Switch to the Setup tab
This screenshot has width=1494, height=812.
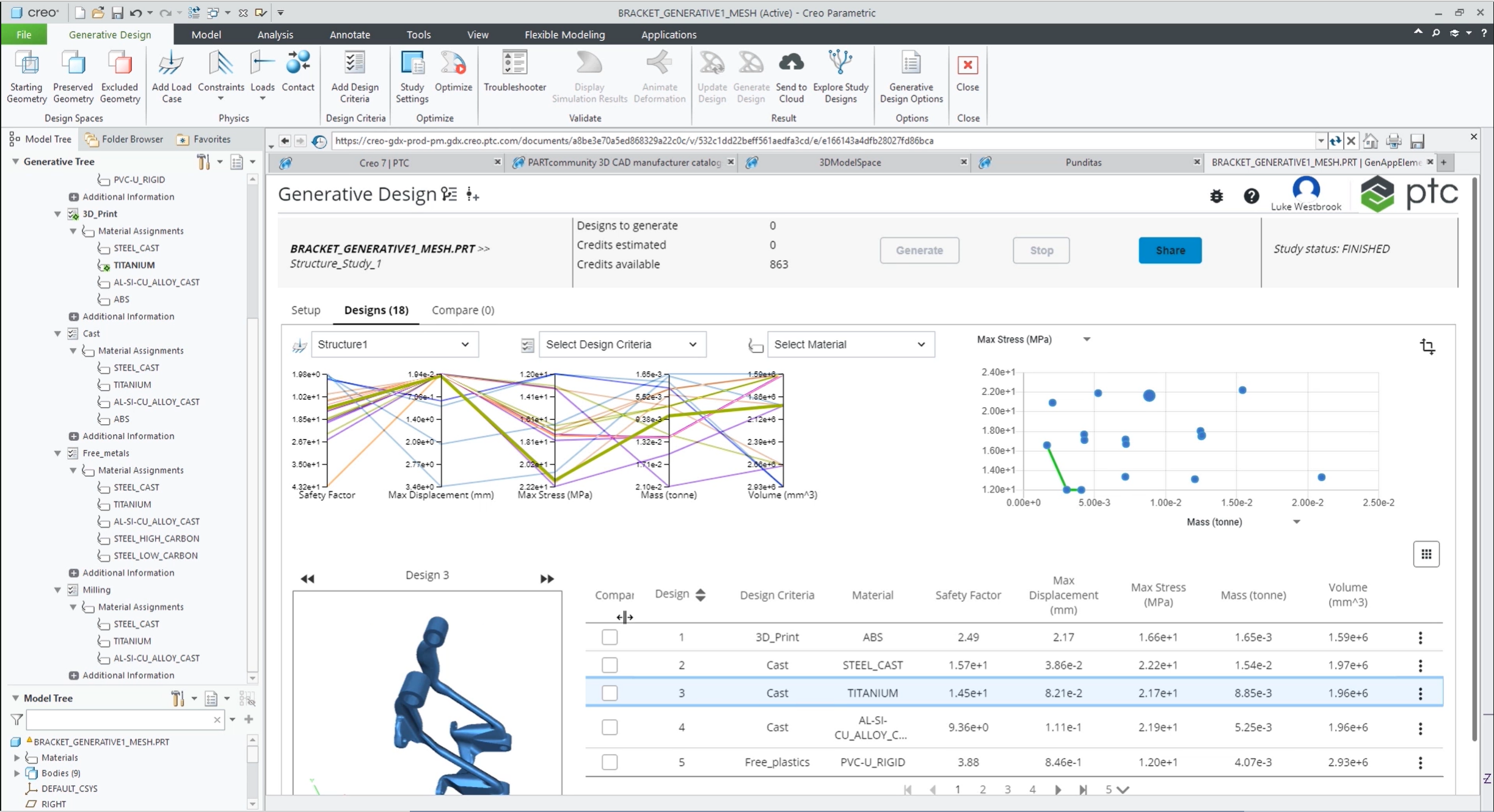click(x=305, y=310)
